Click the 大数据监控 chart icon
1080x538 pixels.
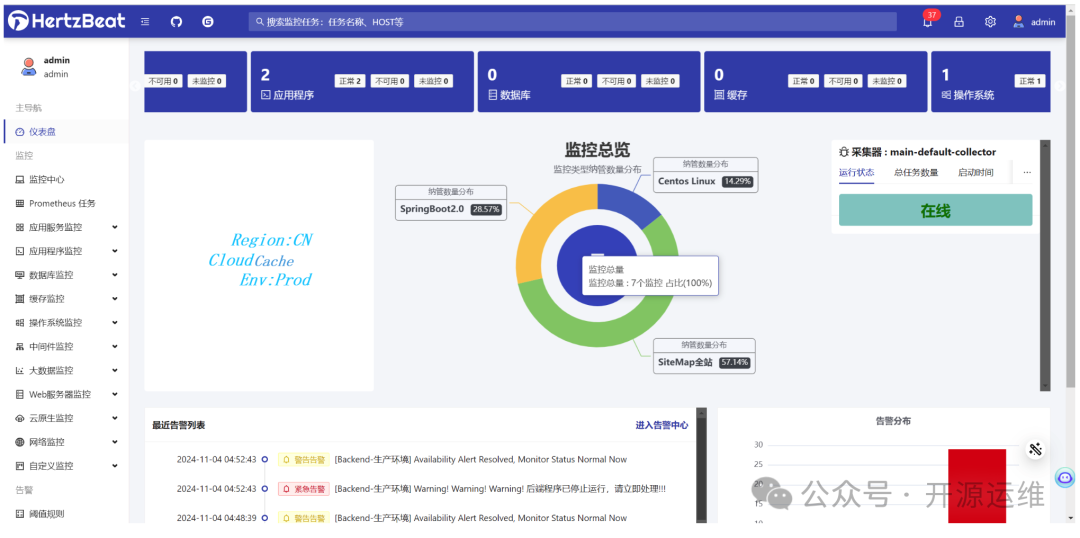click(20, 371)
